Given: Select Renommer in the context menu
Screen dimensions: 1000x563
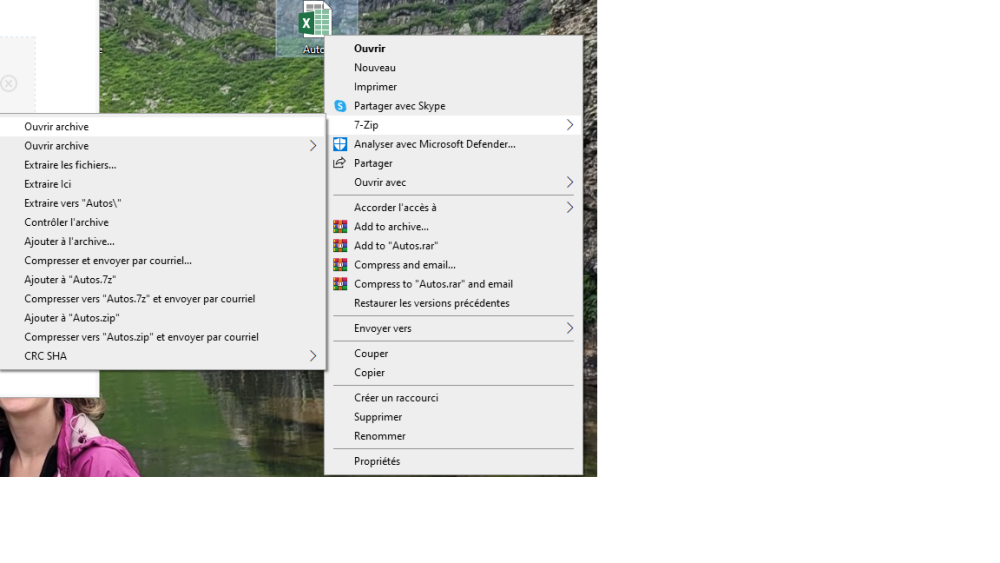Looking at the screenshot, I should point(380,436).
